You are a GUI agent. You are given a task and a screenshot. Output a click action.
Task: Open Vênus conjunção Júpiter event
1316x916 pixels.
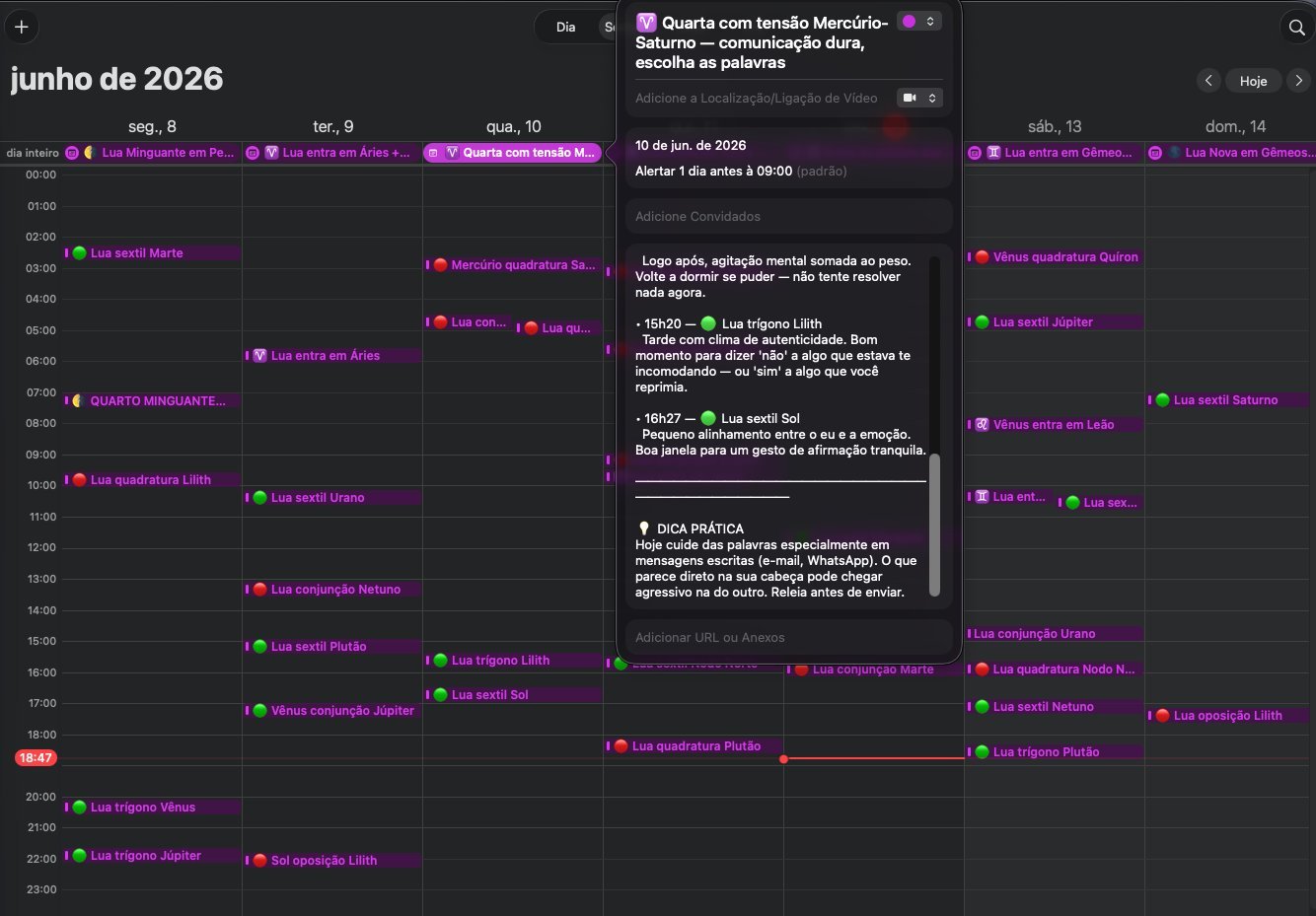333,711
